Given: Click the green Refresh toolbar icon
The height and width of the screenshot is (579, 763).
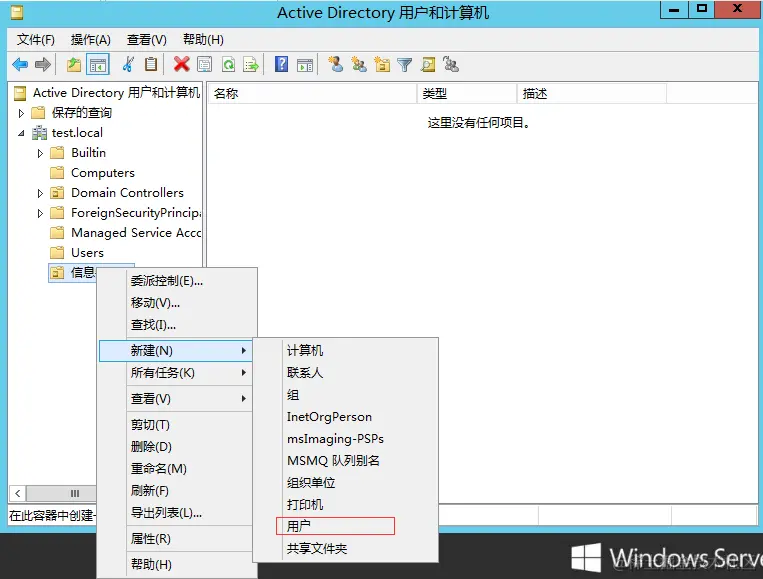Looking at the screenshot, I should (228, 64).
